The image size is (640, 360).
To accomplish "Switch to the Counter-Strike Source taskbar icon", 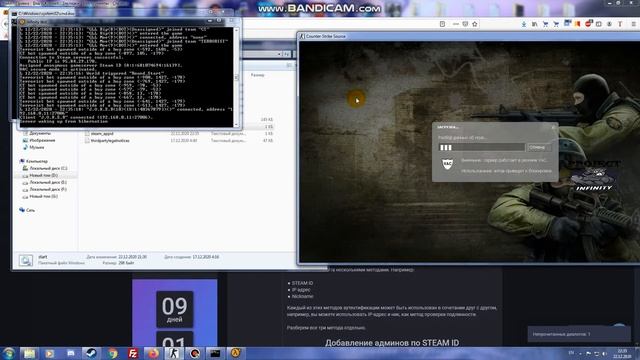I will click(174, 353).
